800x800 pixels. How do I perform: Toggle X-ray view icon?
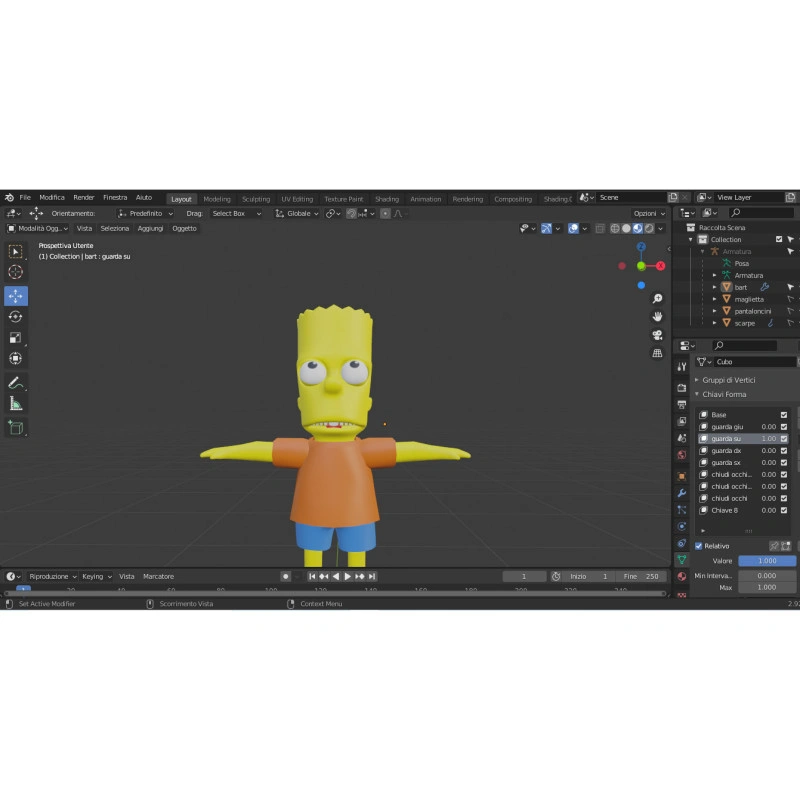[600, 229]
